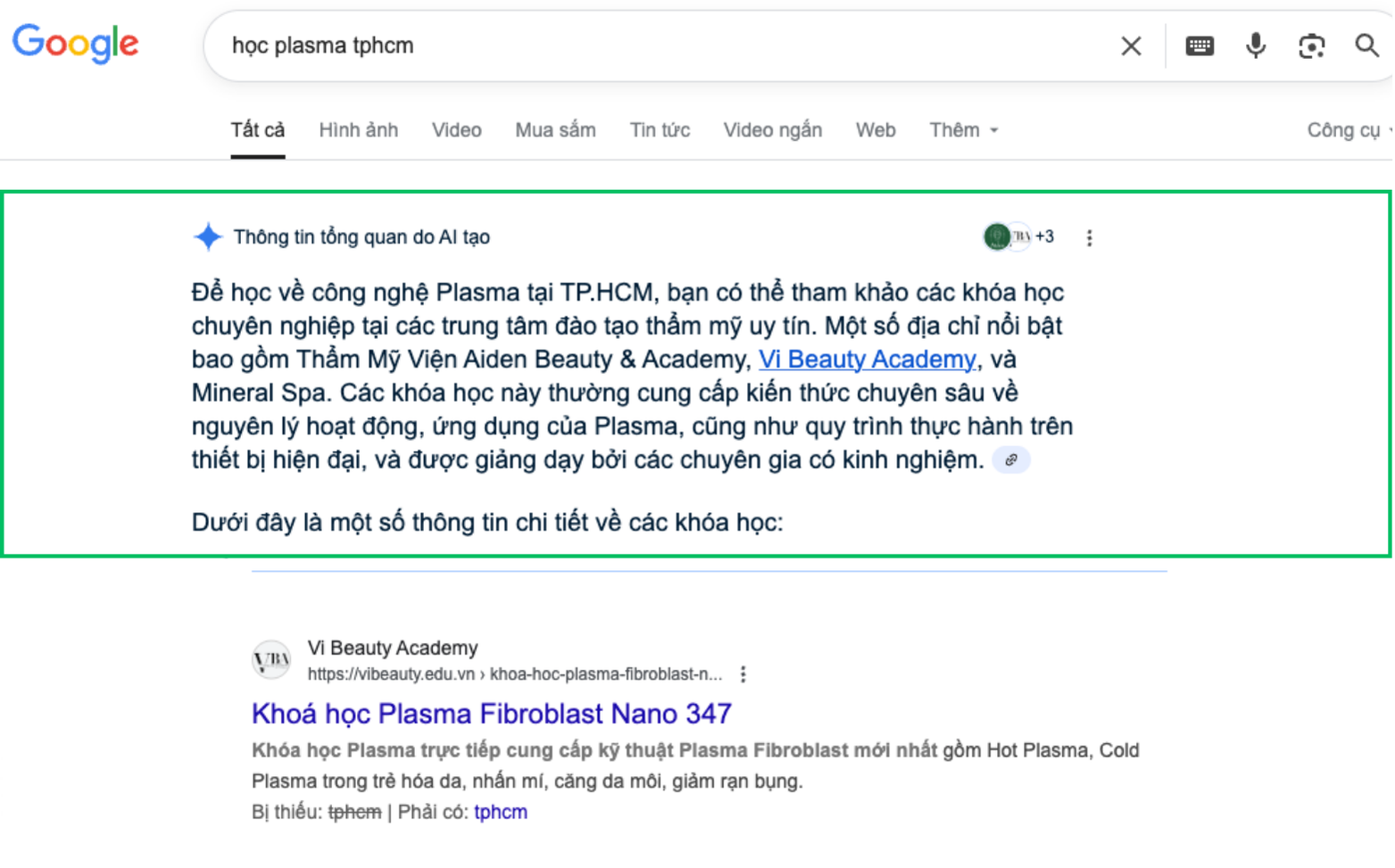This screenshot has width=1395, height=868.
Task: Open the 'Tin tức' tab
Action: 660,130
